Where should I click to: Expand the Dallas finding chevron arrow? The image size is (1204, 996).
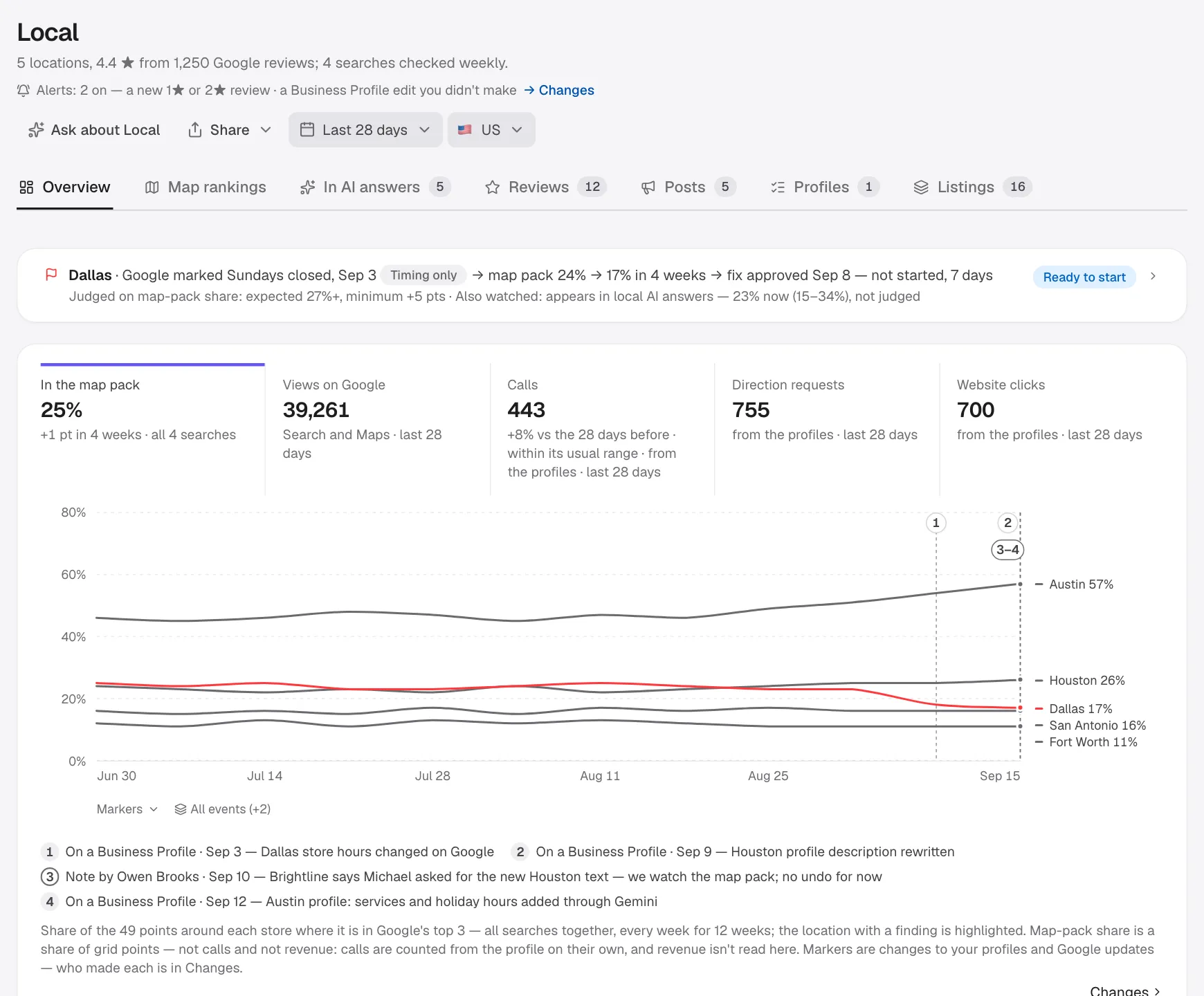[1153, 276]
